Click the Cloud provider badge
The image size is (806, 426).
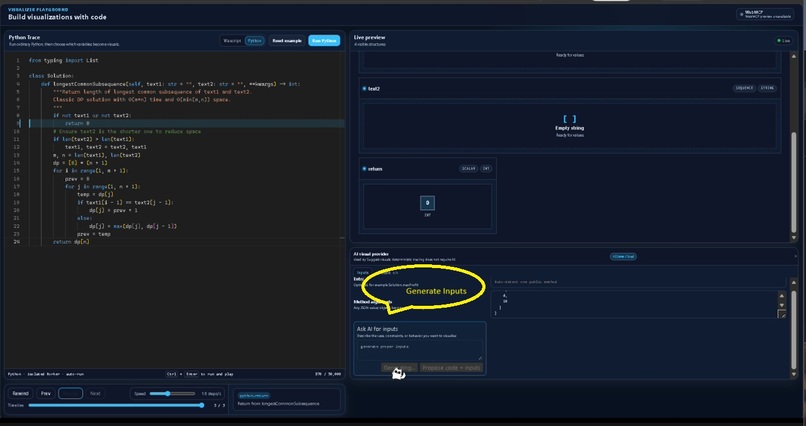(623, 256)
